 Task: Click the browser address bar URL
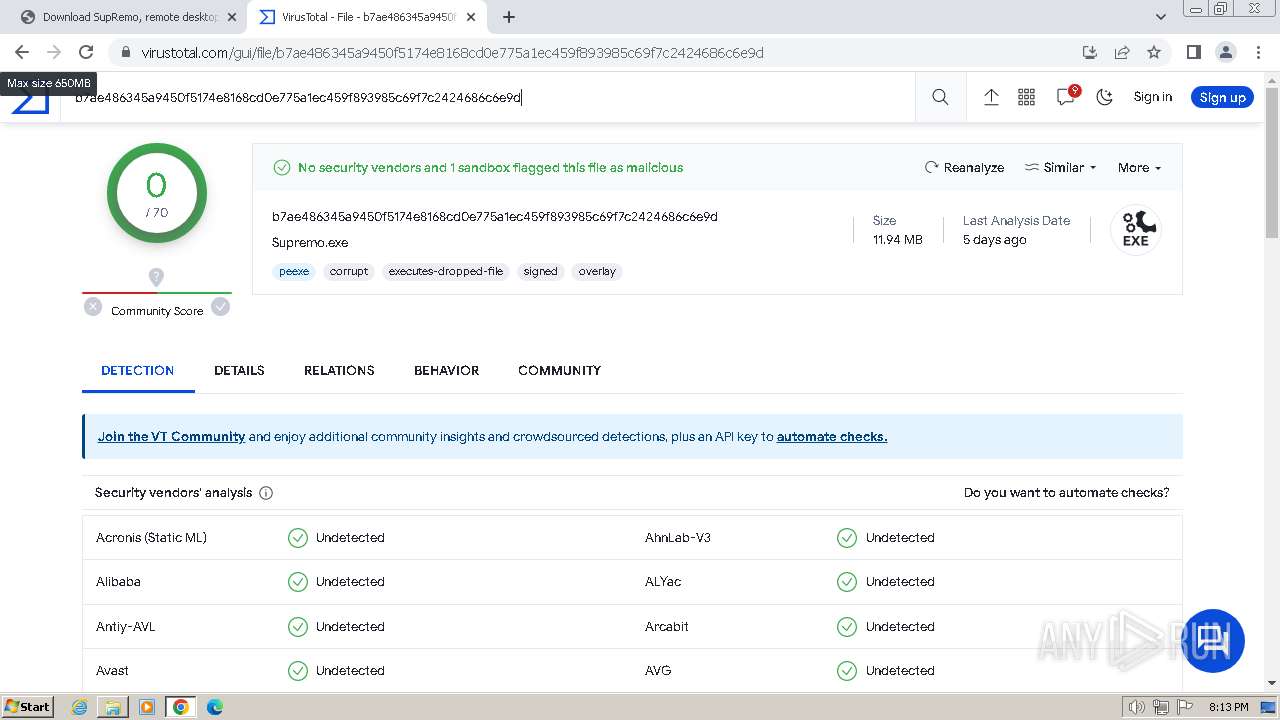coord(452,52)
